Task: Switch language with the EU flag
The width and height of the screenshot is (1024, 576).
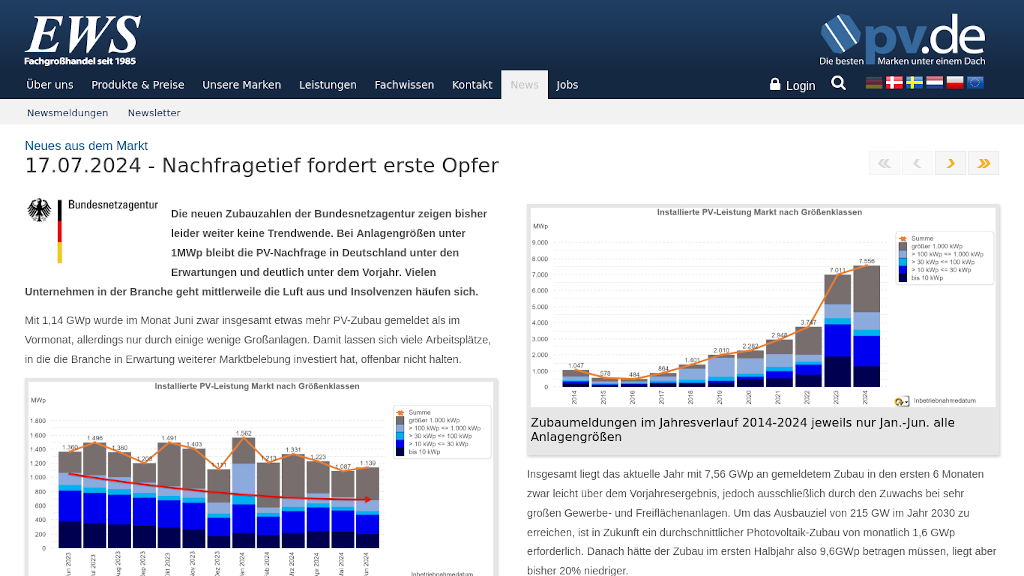Action: point(975,83)
